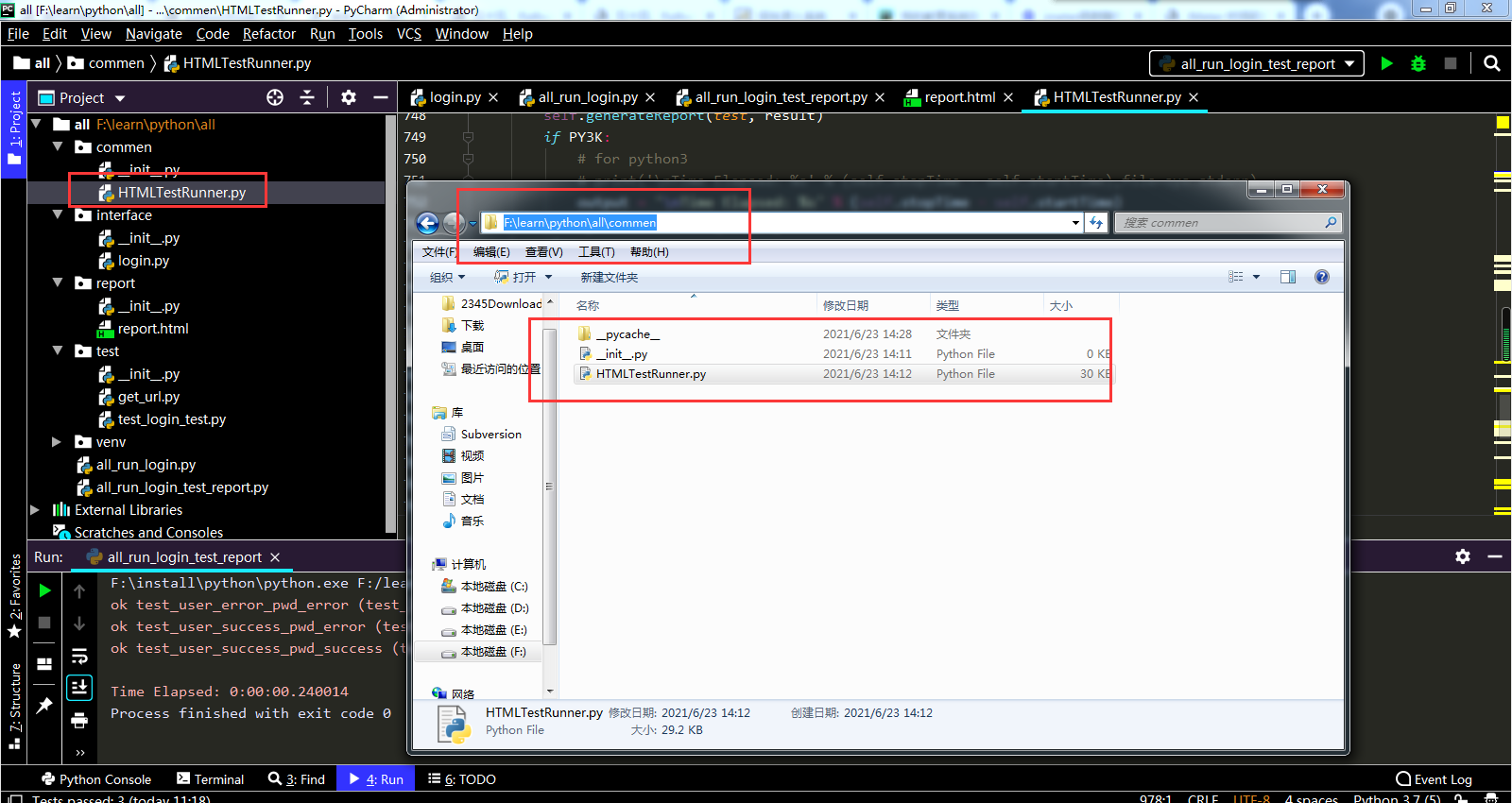The image size is (1512, 803).
Task: Select __pycache__ folder in Explorer file list
Action: coord(628,334)
